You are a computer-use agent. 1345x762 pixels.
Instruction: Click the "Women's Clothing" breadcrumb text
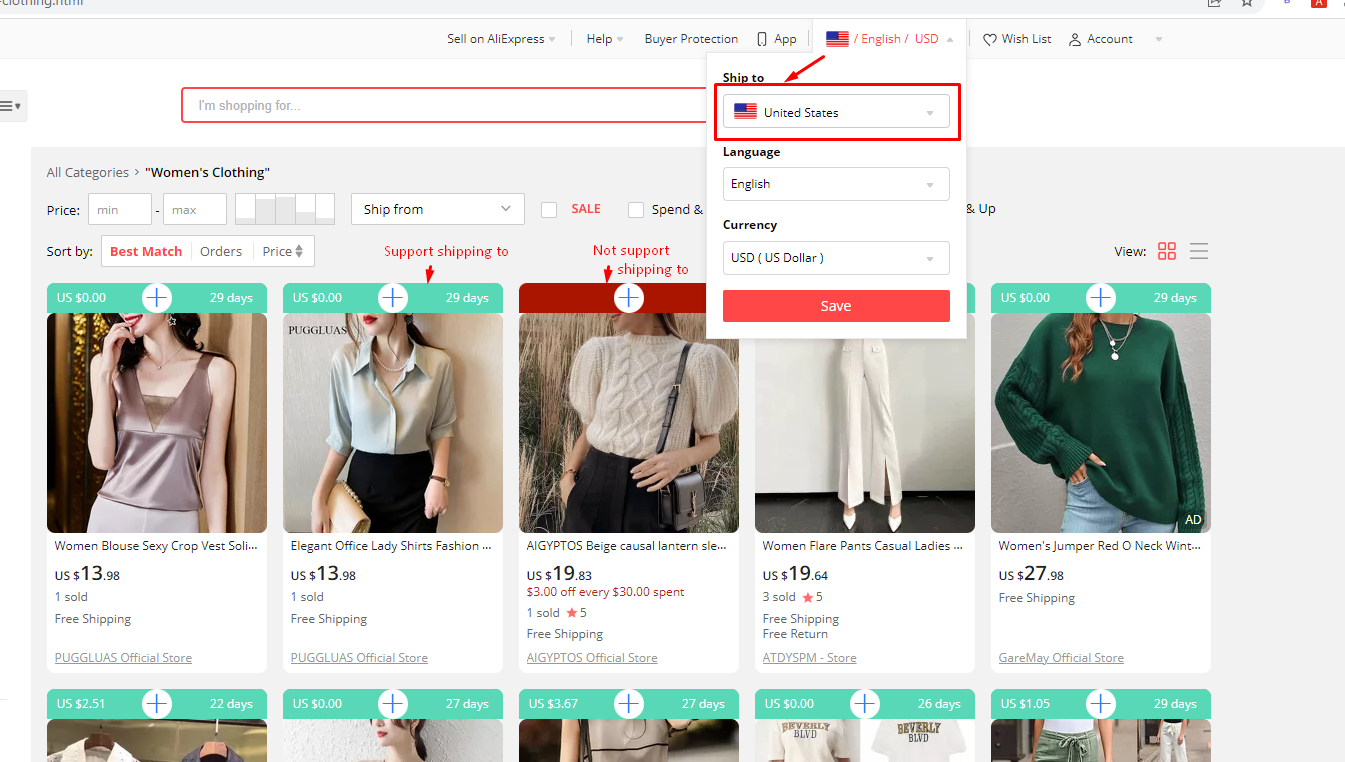tap(208, 172)
